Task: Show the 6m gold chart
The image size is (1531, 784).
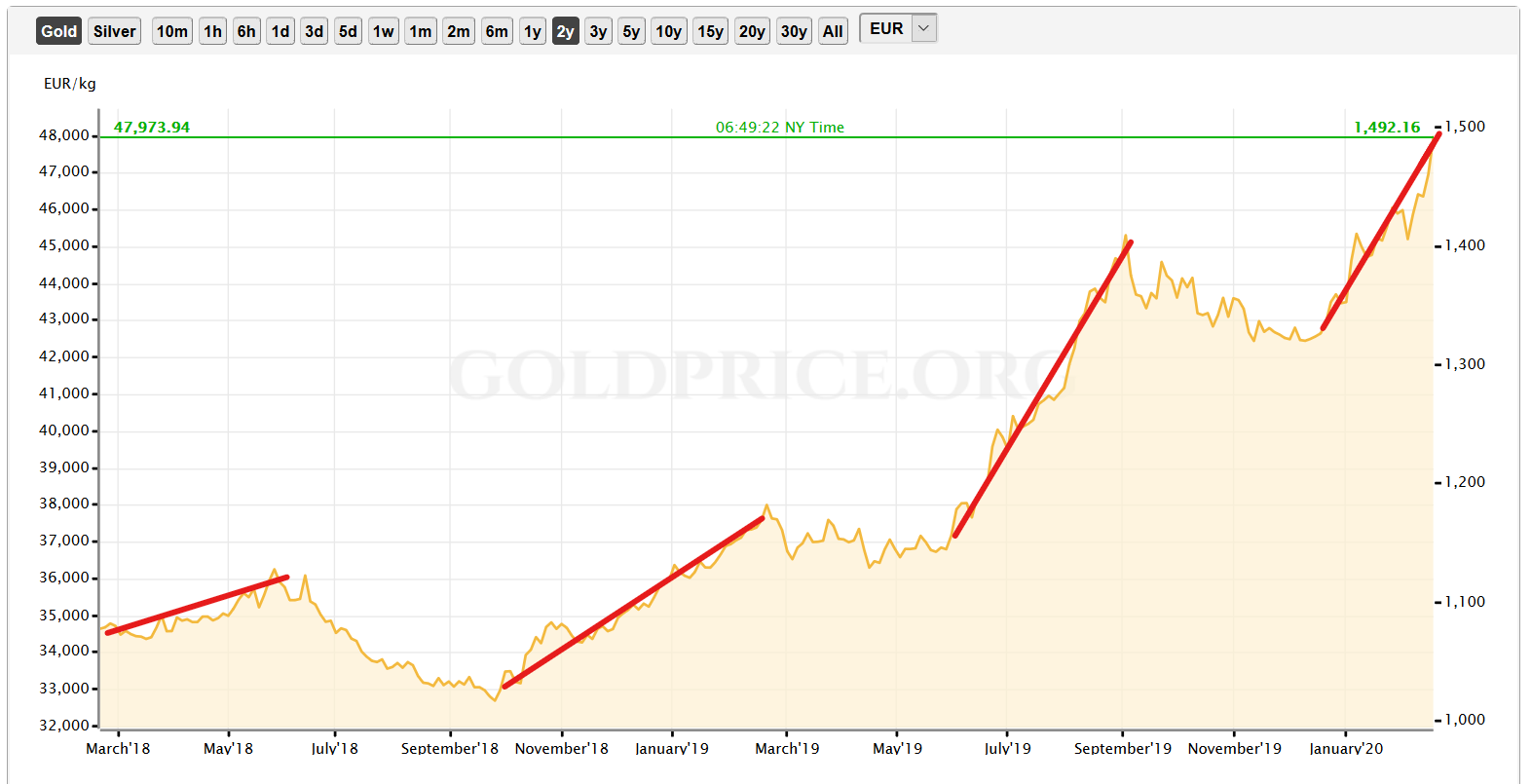Action: pyautogui.click(x=497, y=31)
